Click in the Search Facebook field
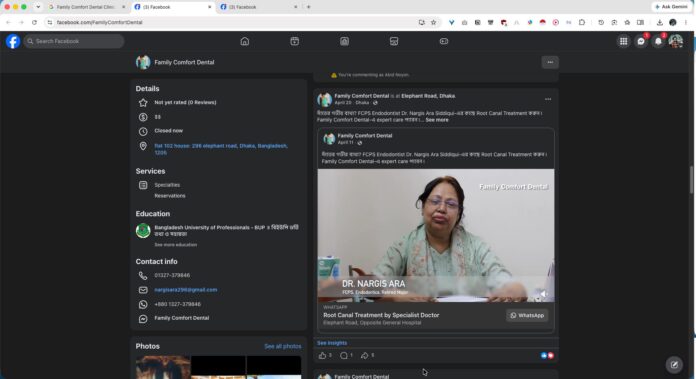Screen dimensions: 696x379 74,41
